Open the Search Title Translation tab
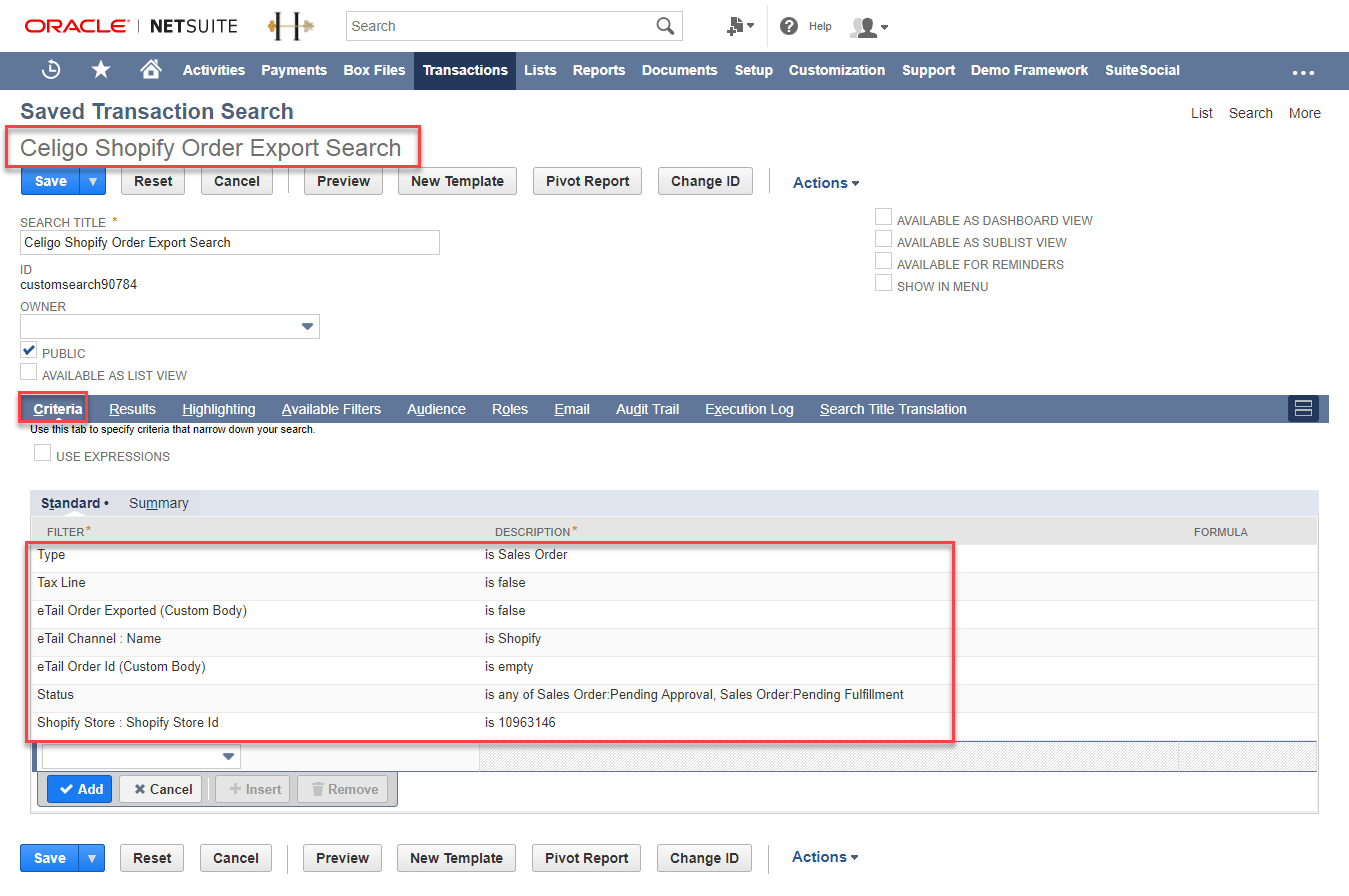This screenshot has width=1349, height=896. point(893,409)
